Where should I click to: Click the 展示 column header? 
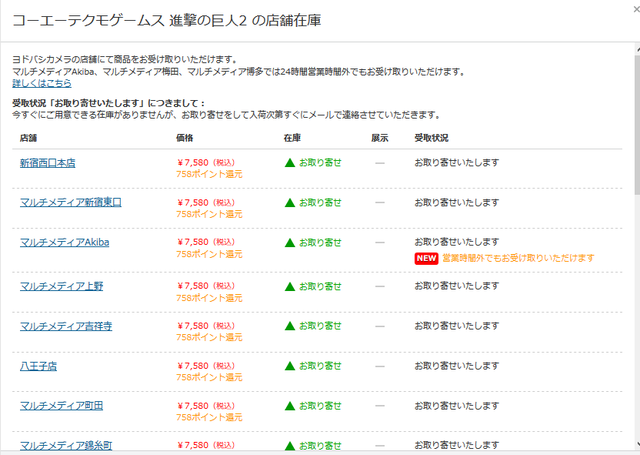[380, 138]
